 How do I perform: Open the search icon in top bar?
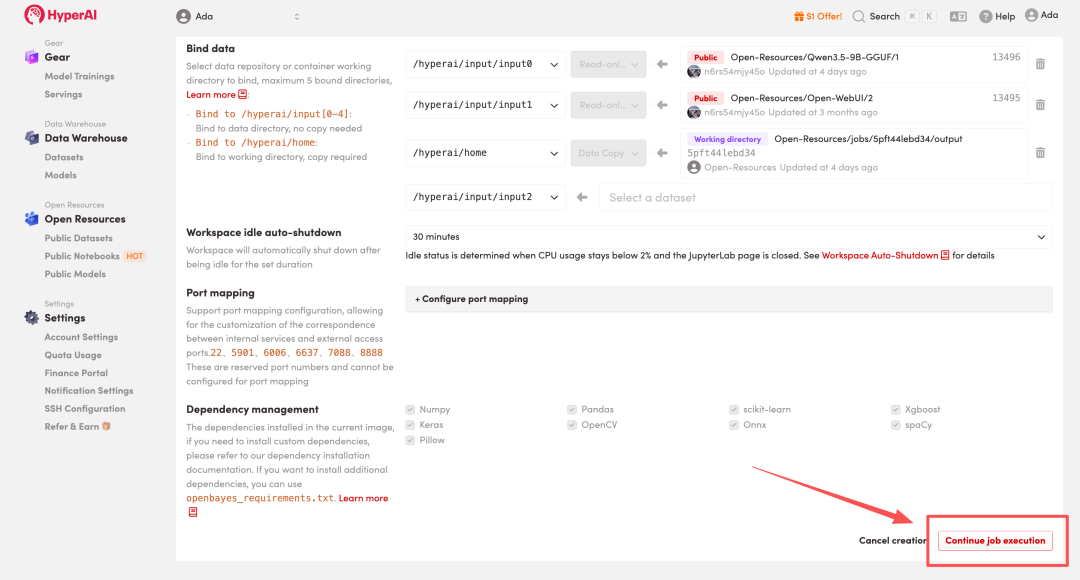pyautogui.click(x=859, y=16)
